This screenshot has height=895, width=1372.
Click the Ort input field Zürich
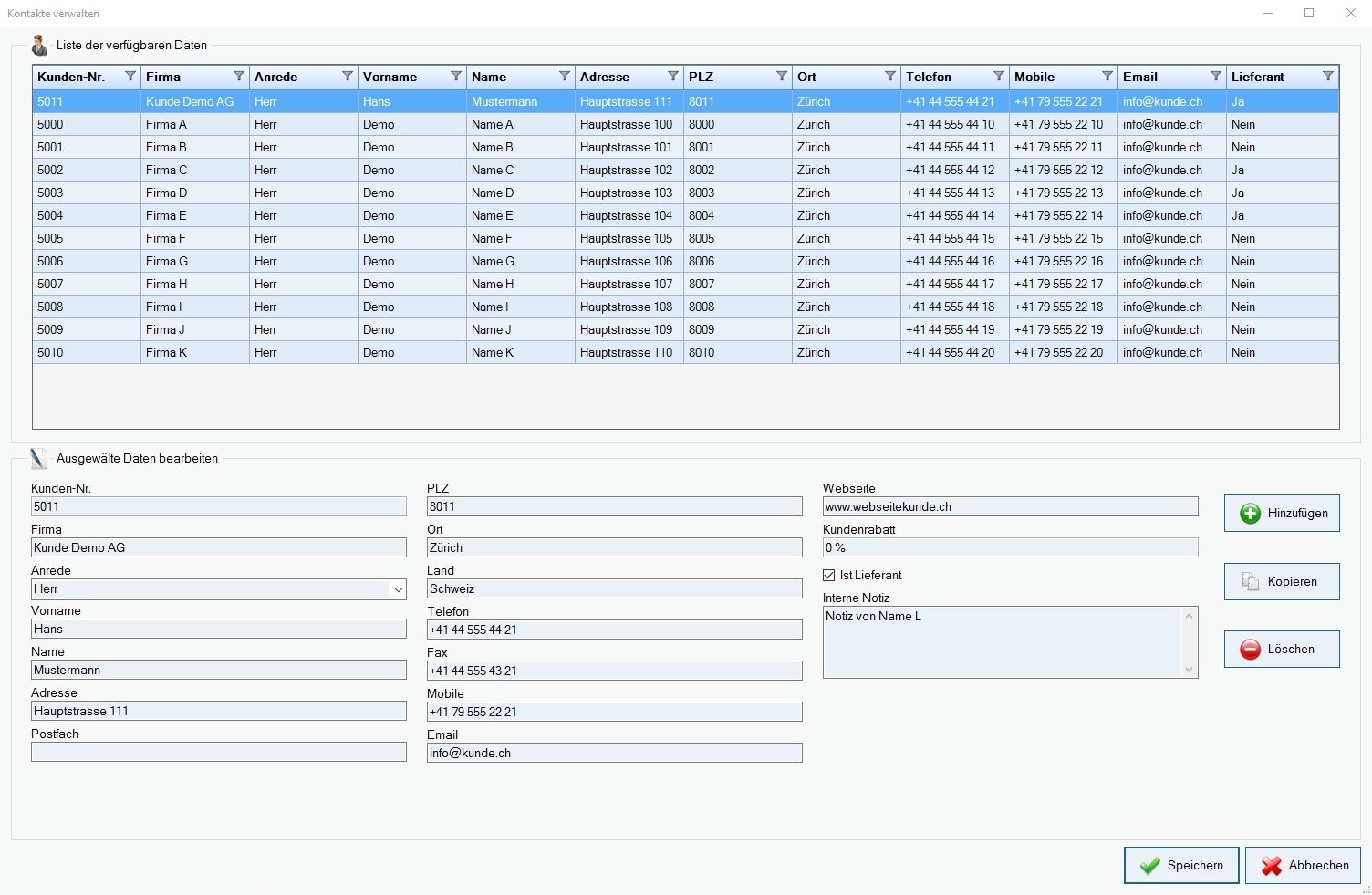[615, 547]
